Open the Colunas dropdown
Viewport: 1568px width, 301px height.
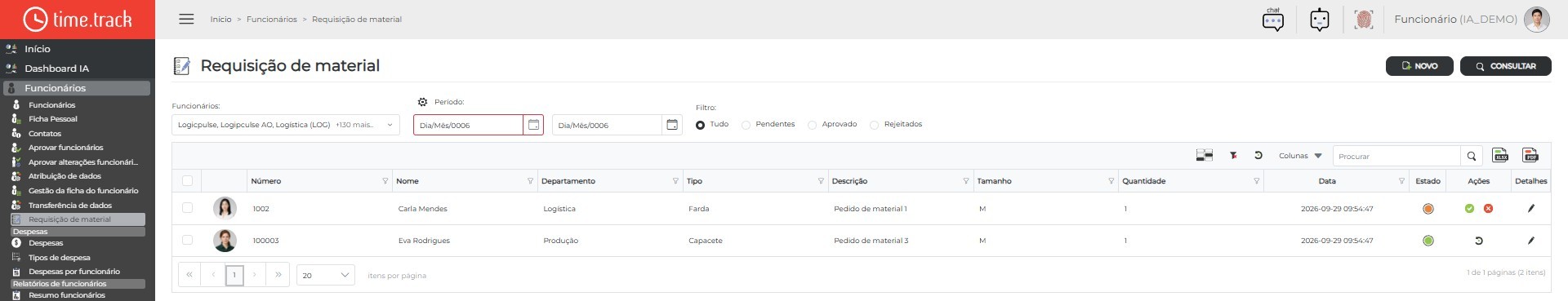tap(1300, 156)
